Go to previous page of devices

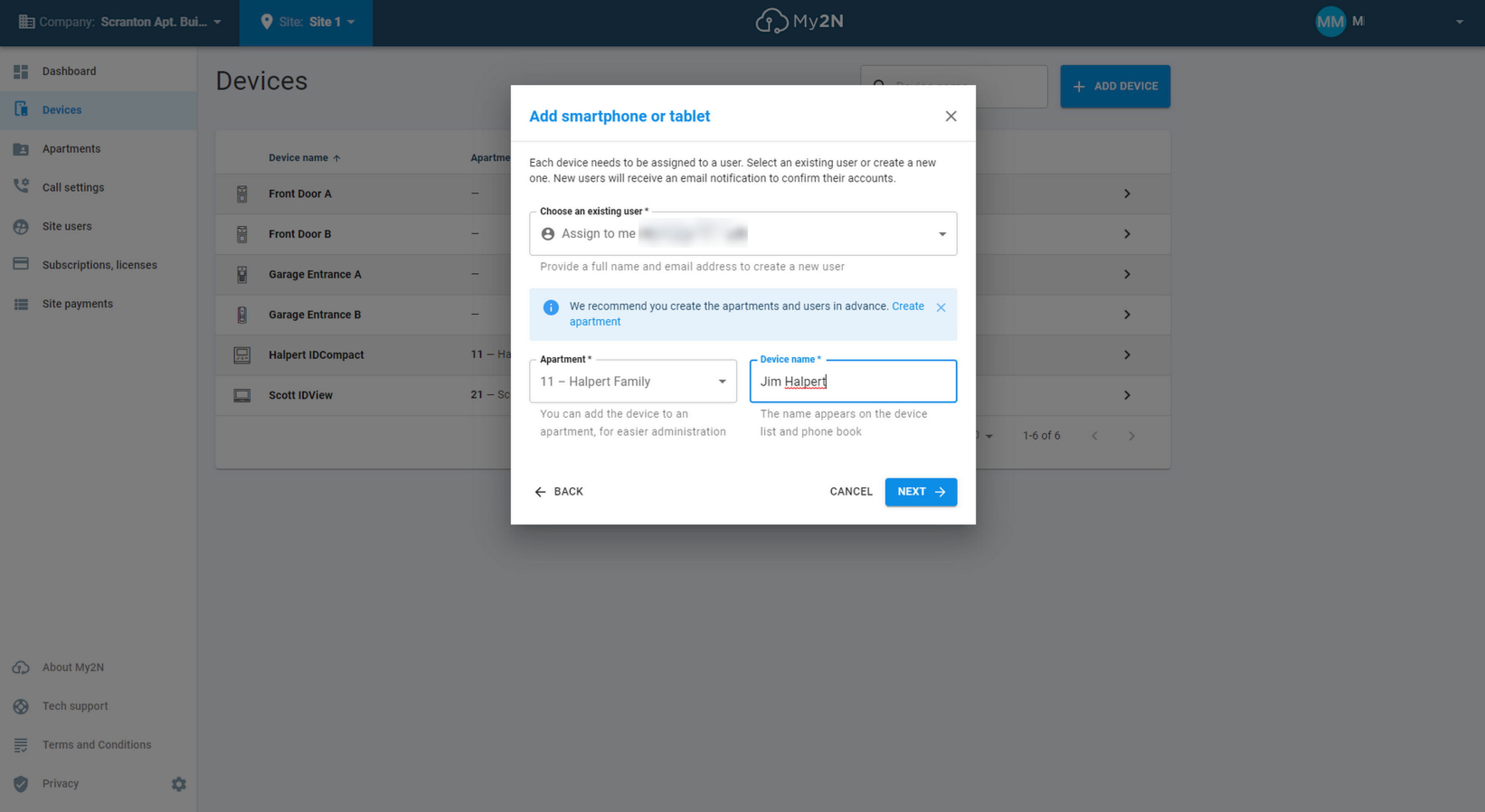[x=1094, y=436]
